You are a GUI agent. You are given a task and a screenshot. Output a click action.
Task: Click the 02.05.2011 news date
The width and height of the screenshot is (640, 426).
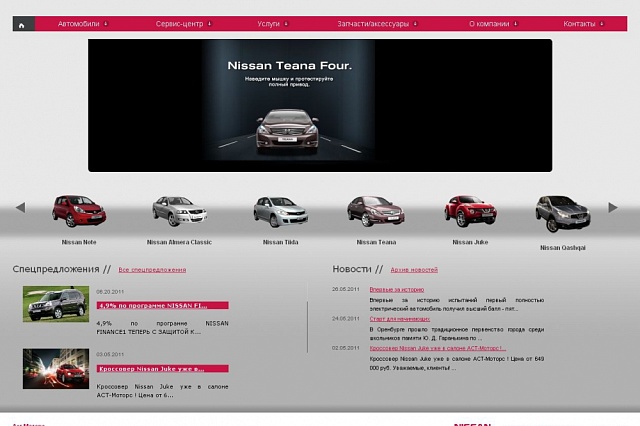346,348
